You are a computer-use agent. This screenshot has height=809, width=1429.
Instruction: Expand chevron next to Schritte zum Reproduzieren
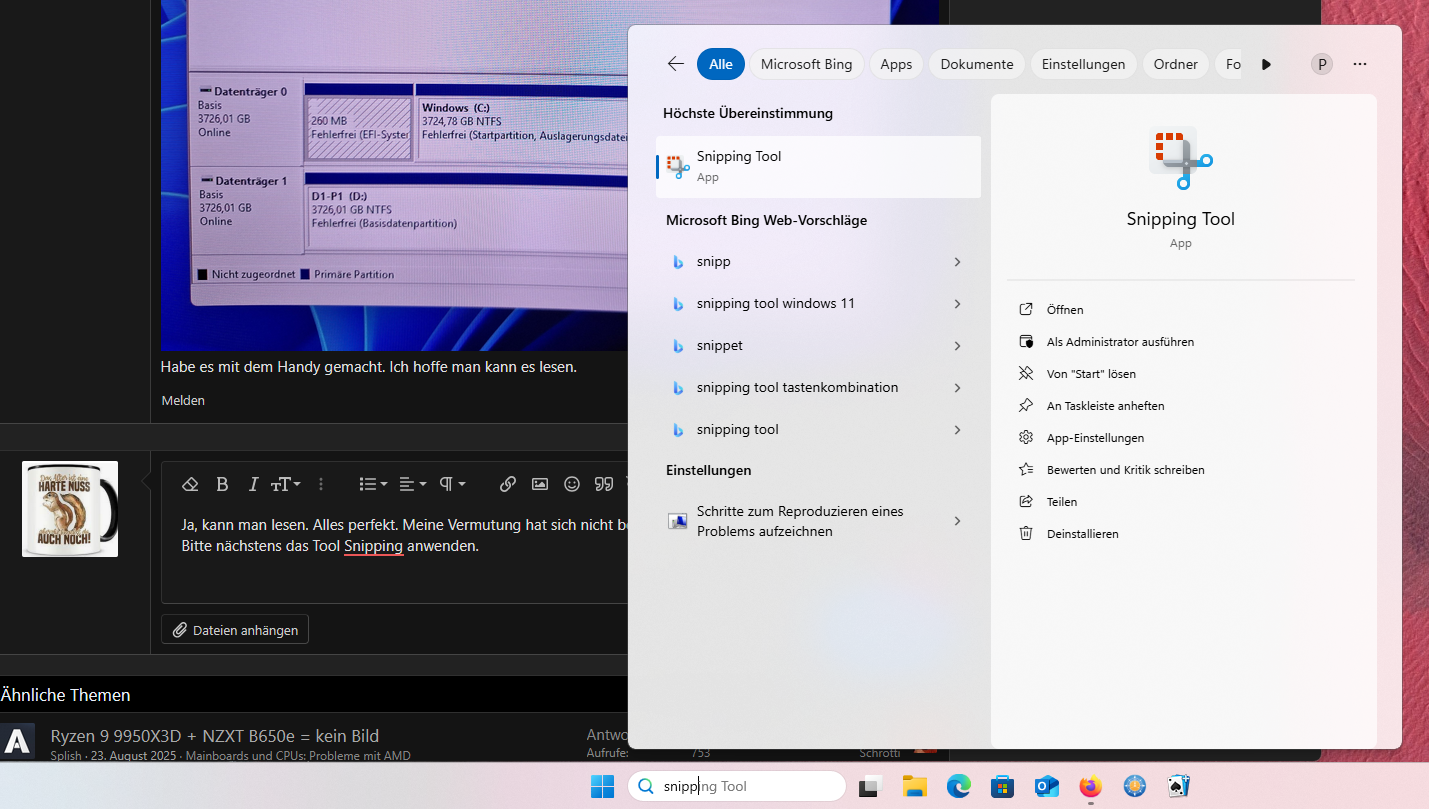click(x=957, y=521)
